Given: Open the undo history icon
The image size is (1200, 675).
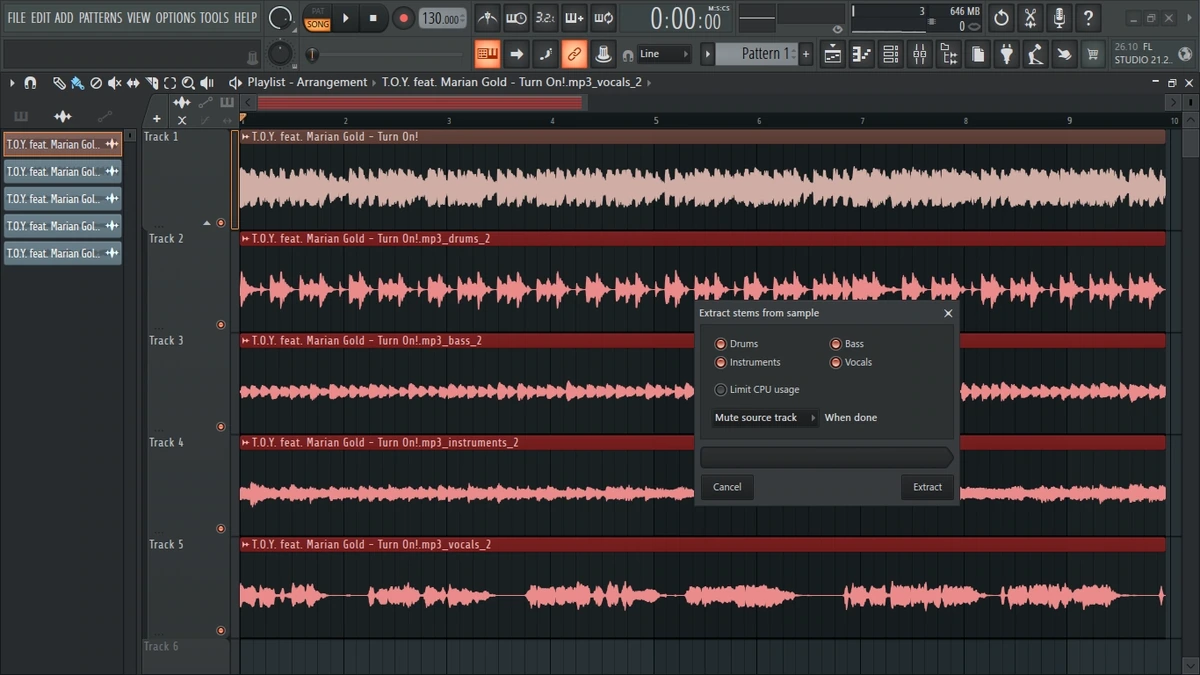Looking at the screenshot, I should click(x=1001, y=18).
